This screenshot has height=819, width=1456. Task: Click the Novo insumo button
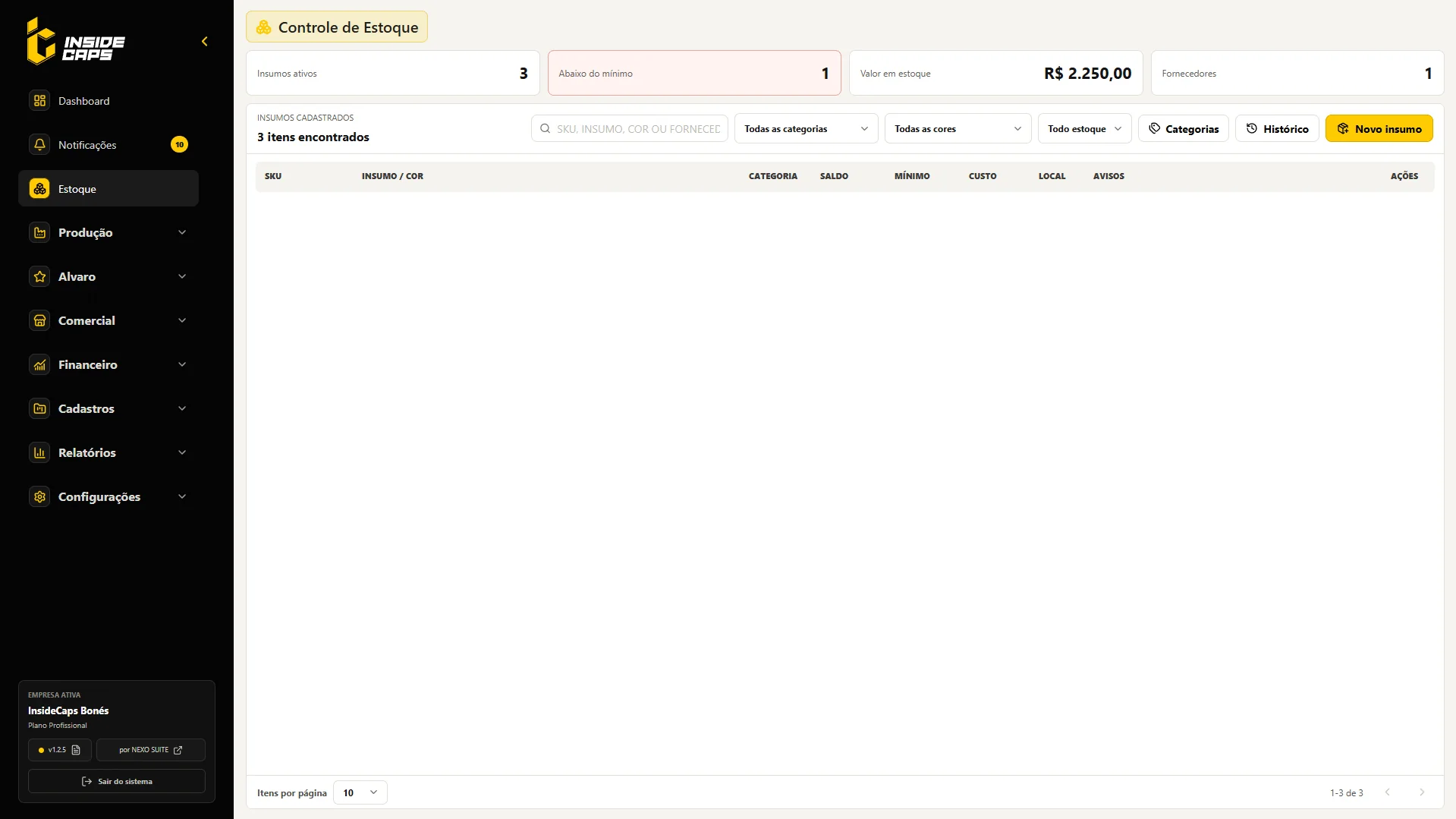click(x=1379, y=129)
